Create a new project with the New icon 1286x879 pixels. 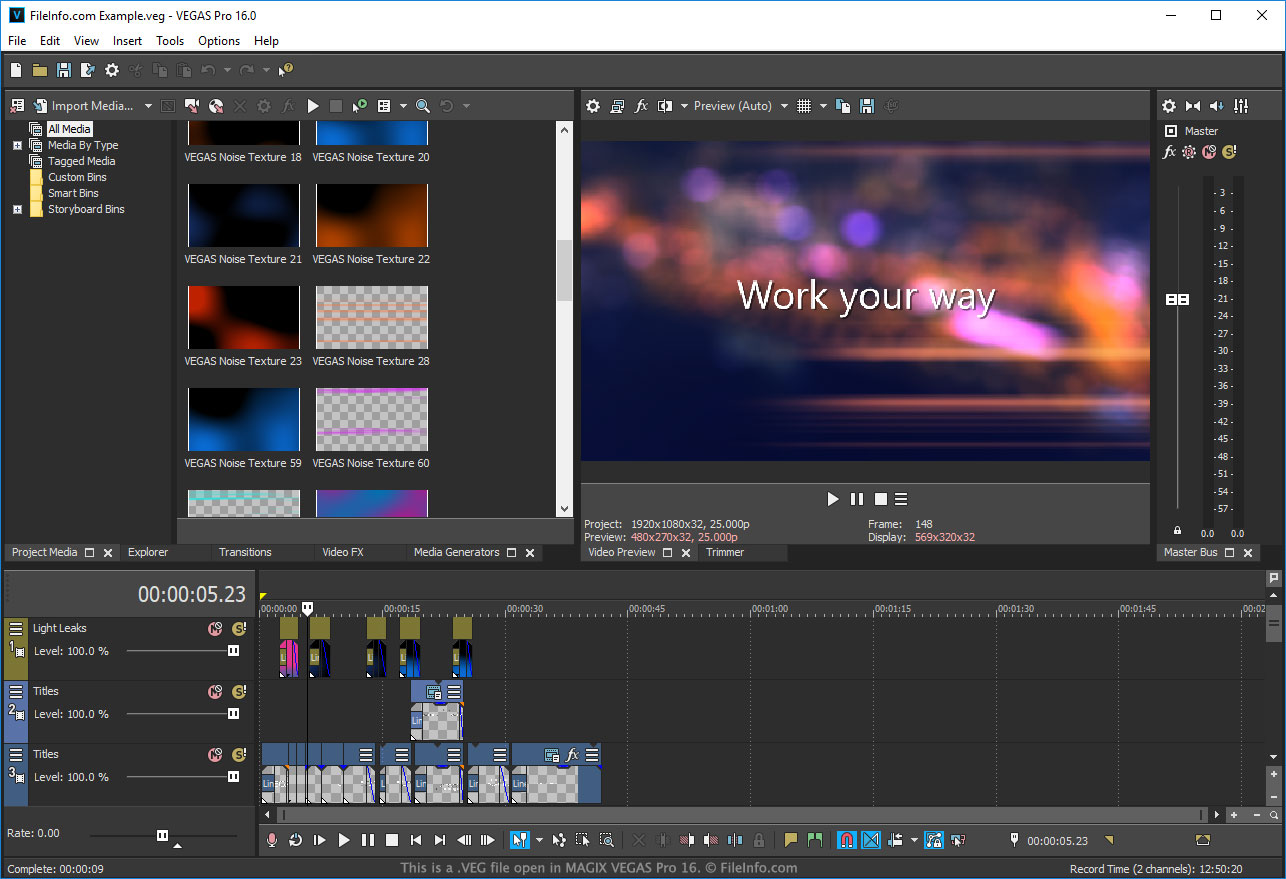click(x=16, y=70)
